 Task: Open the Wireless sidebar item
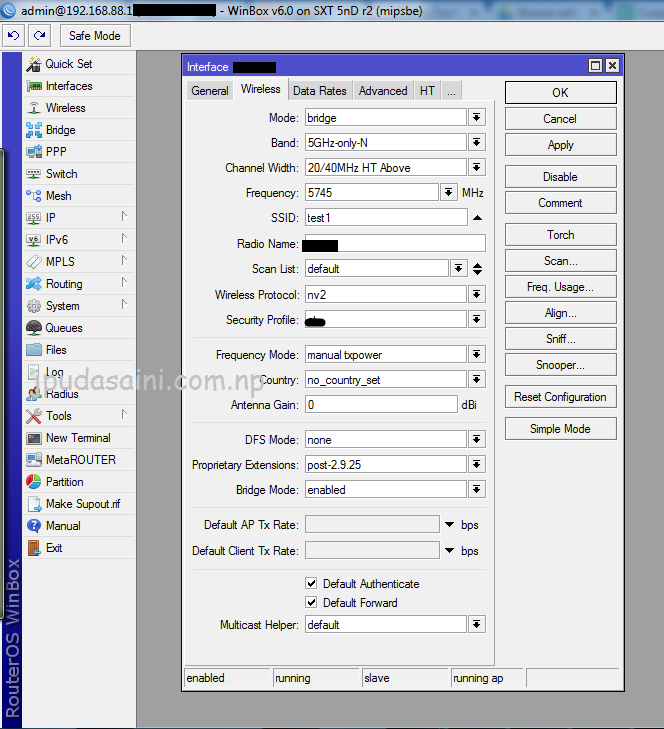tap(79, 108)
